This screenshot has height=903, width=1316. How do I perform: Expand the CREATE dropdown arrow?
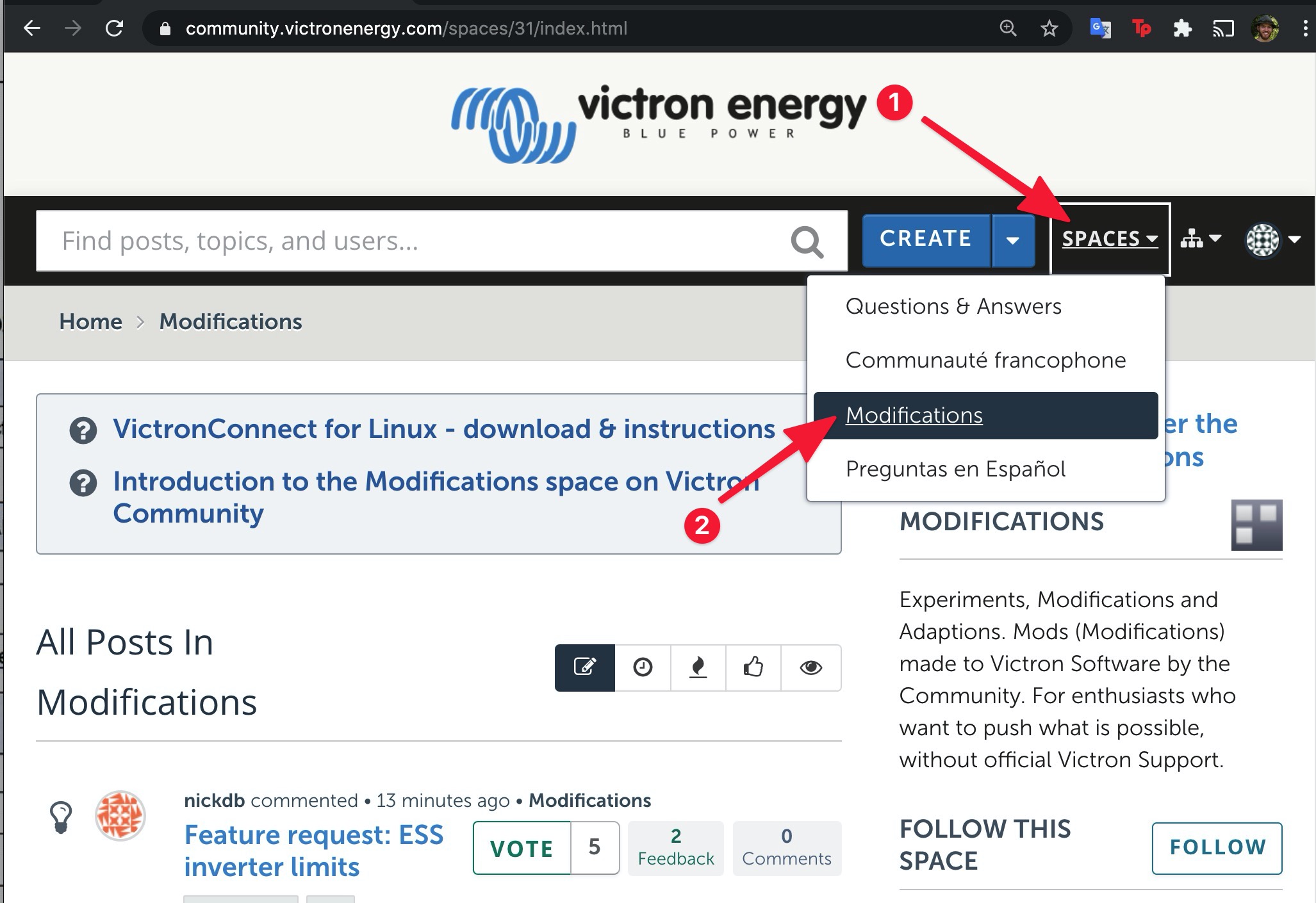coord(1013,240)
